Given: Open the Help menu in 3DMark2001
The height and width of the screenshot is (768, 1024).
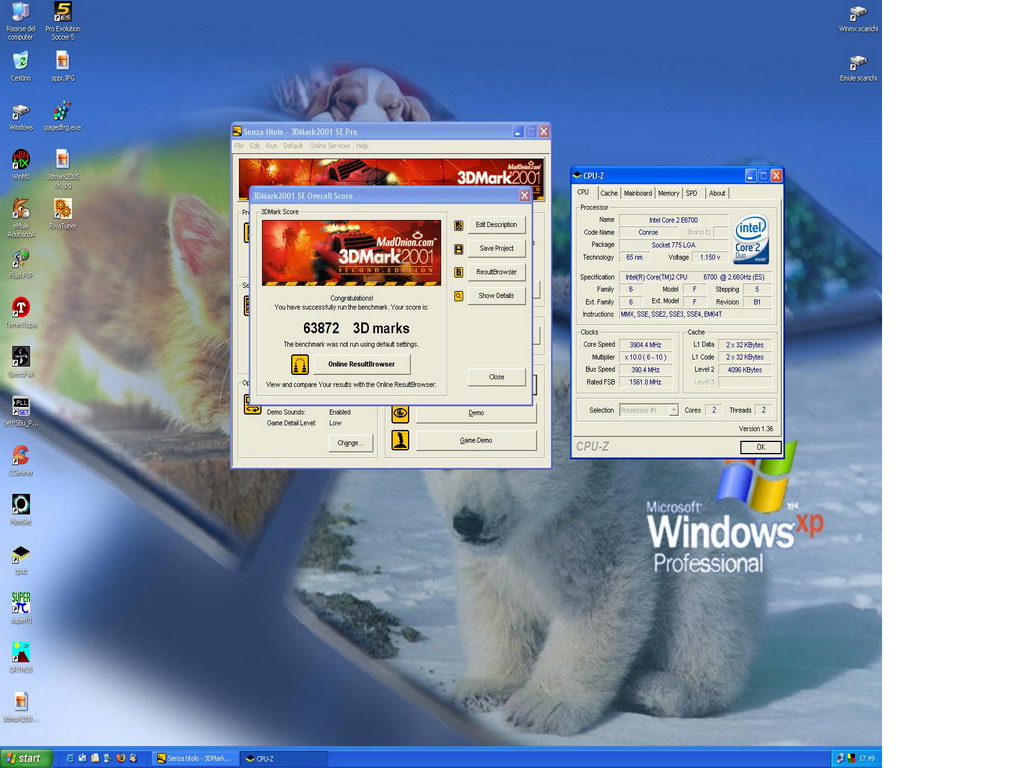Looking at the screenshot, I should [x=362, y=146].
